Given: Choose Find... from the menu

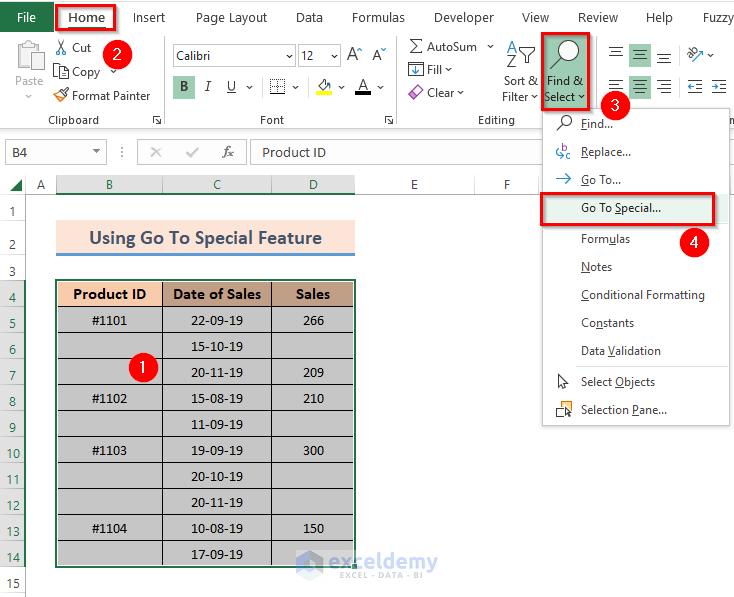Looking at the screenshot, I should pyautogui.click(x=636, y=124).
